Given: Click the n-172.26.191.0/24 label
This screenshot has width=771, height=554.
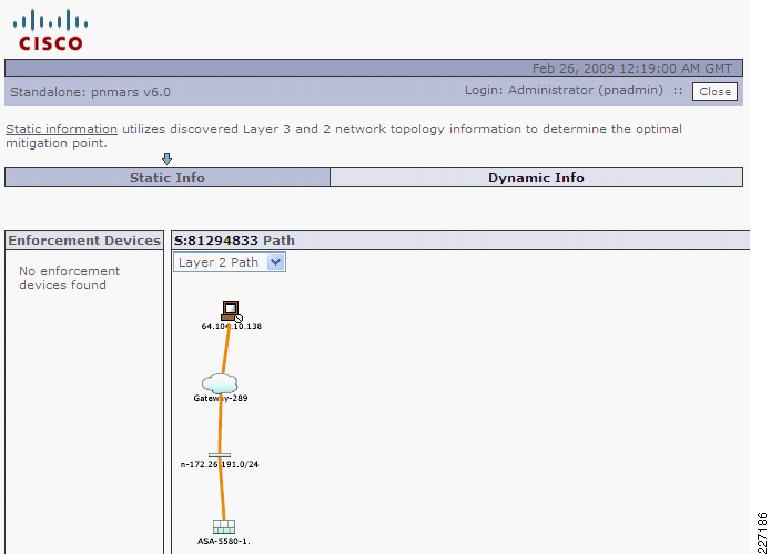Looking at the screenshot, I should [x=220, y=464].
